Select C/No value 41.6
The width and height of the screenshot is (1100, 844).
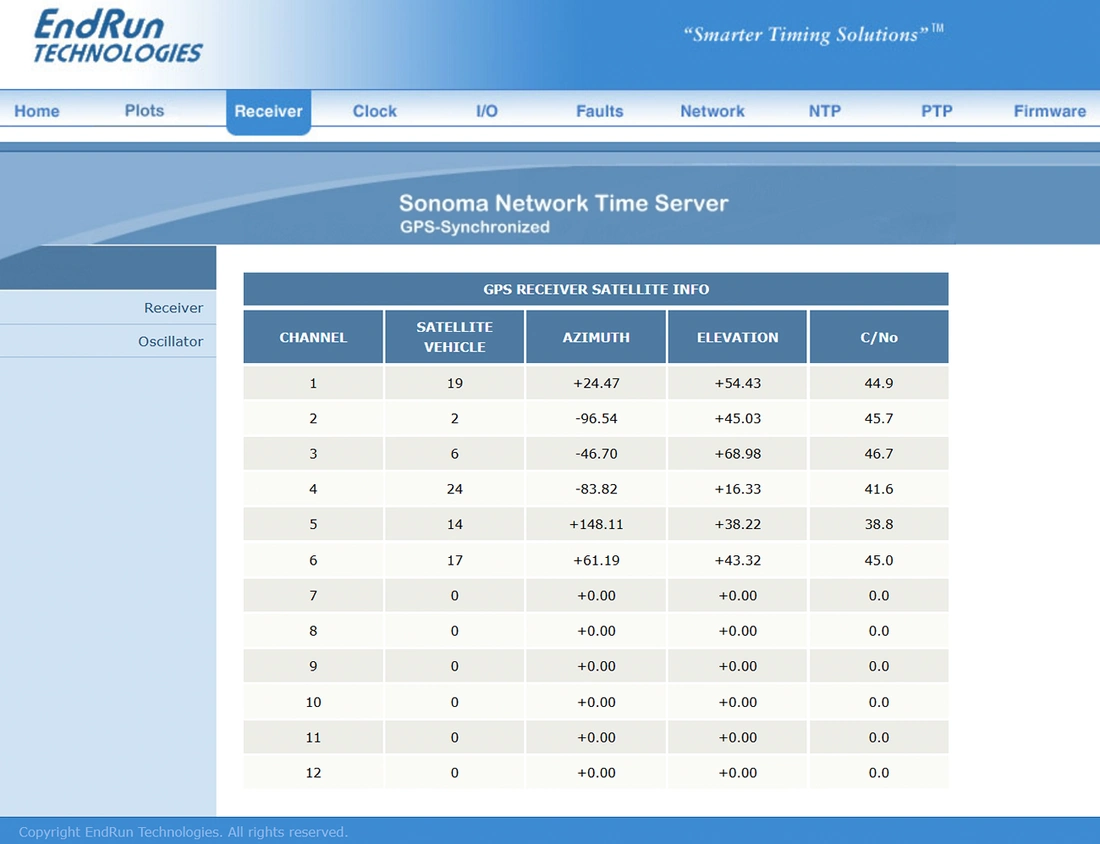(x=879, y=489)
